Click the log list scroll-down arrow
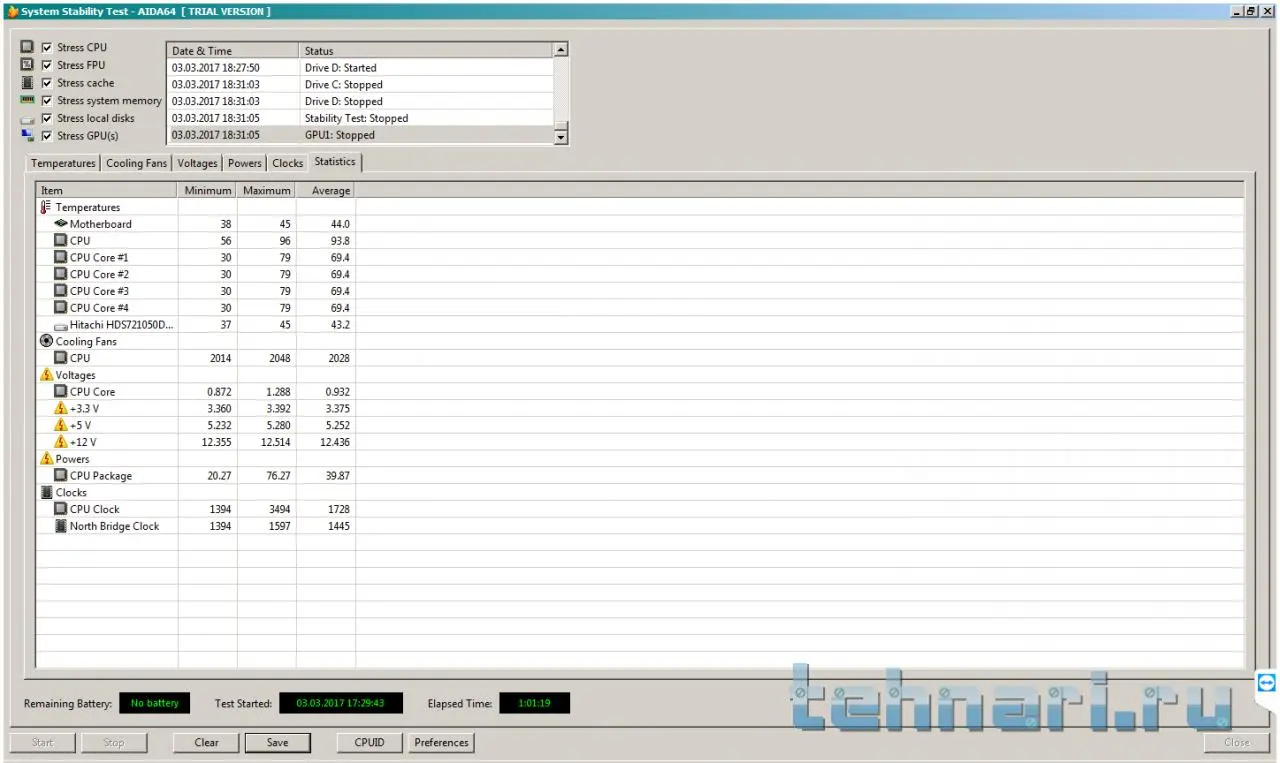1280x763 pixels. (x=561, y=136)
